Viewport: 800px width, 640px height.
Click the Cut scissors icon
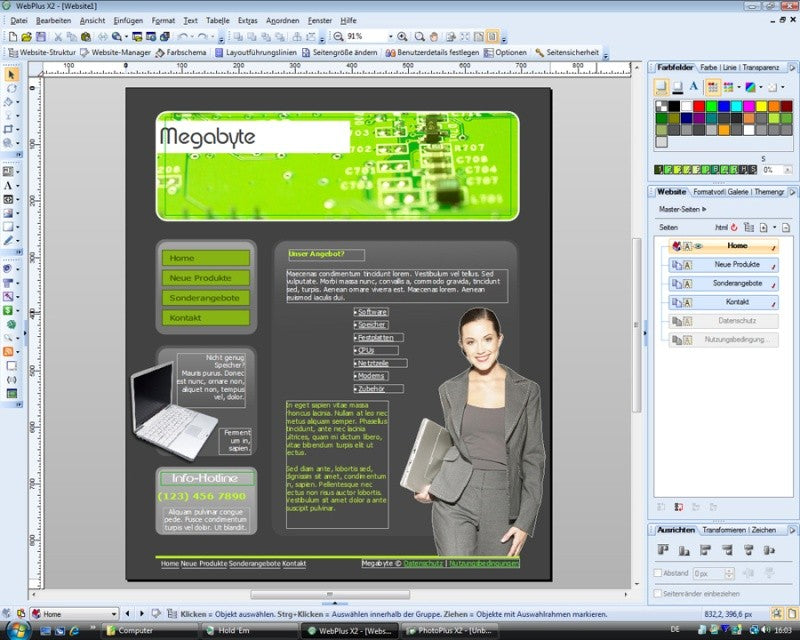(x=58, y=37)
